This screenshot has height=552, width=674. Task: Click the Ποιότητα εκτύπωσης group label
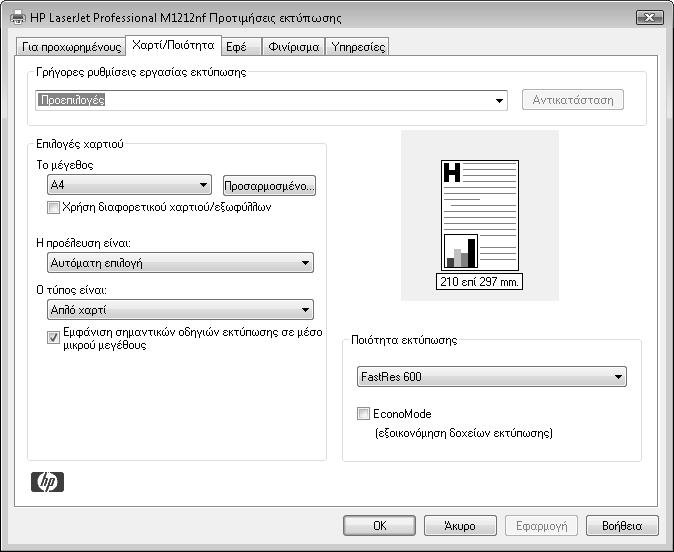tap(404, 340)
